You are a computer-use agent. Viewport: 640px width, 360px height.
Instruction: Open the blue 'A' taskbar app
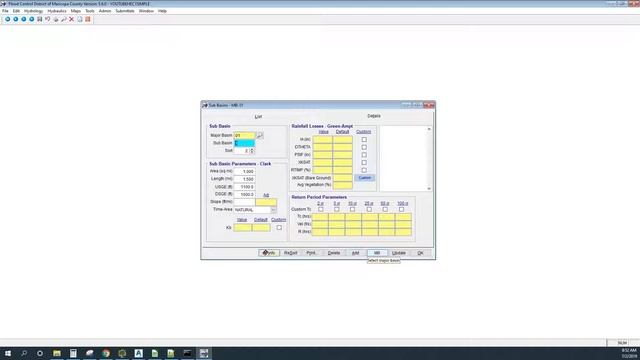pyautogui.click(x=138, y=353)
